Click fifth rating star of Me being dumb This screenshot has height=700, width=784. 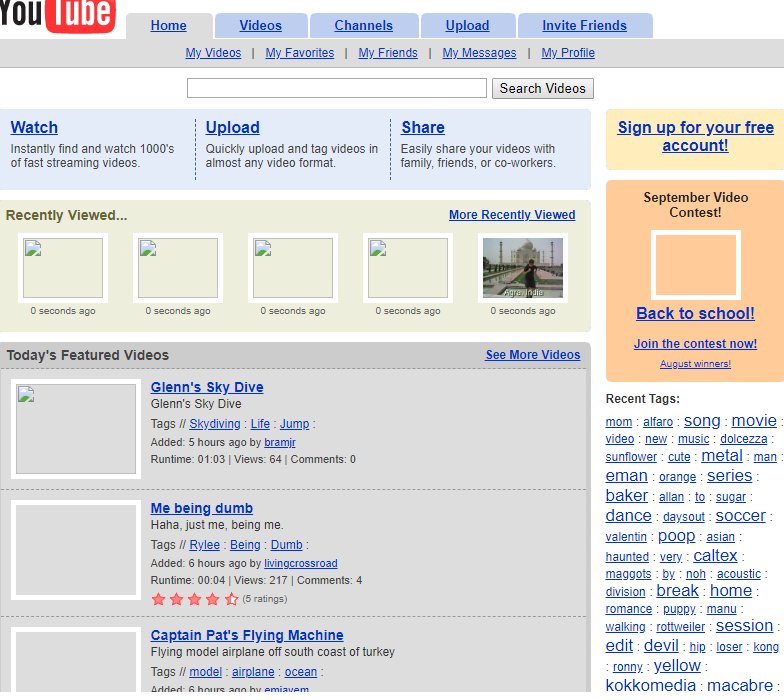coord(231,599)
